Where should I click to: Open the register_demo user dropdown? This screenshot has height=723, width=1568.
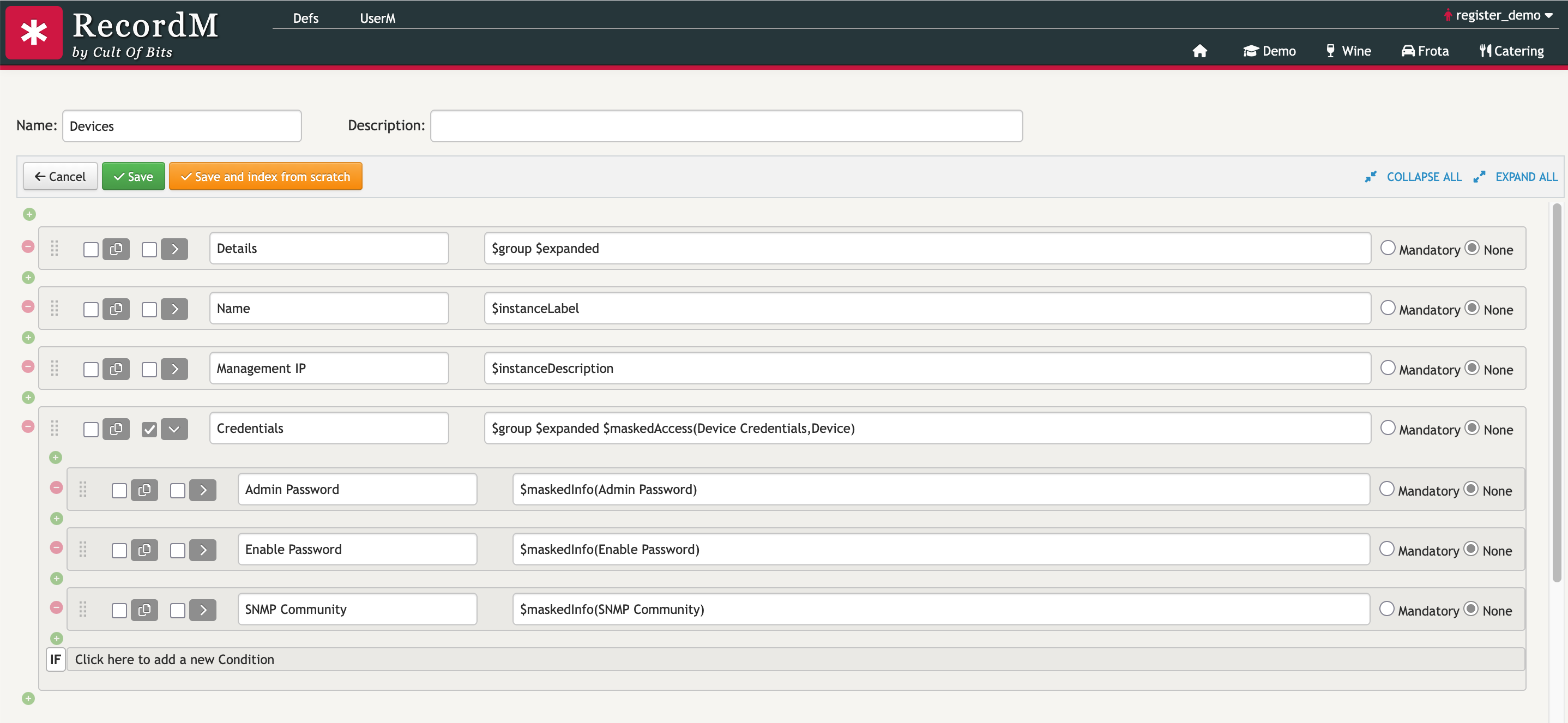click(x=1498, y=15)
